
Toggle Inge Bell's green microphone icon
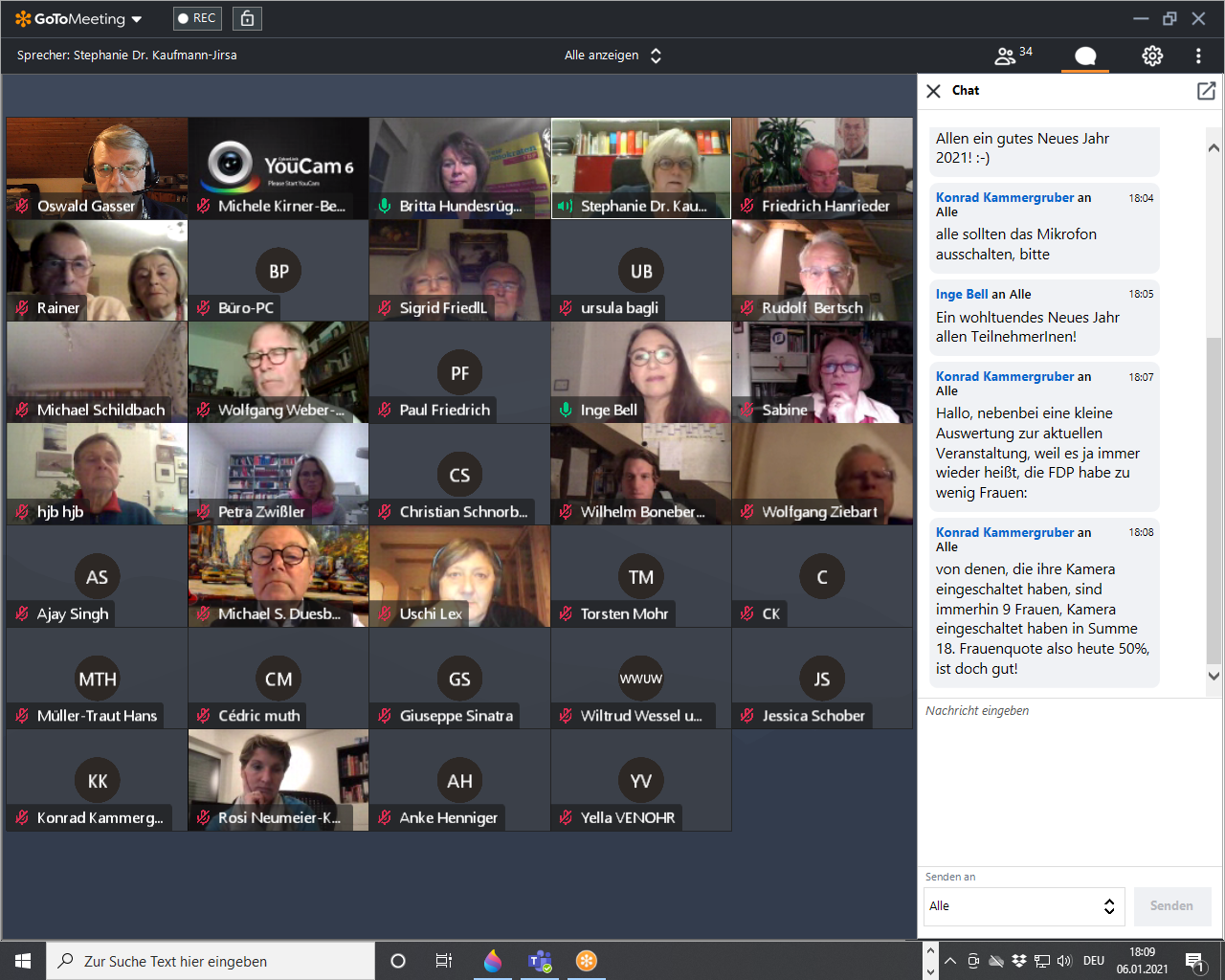(x=566, y=410)
